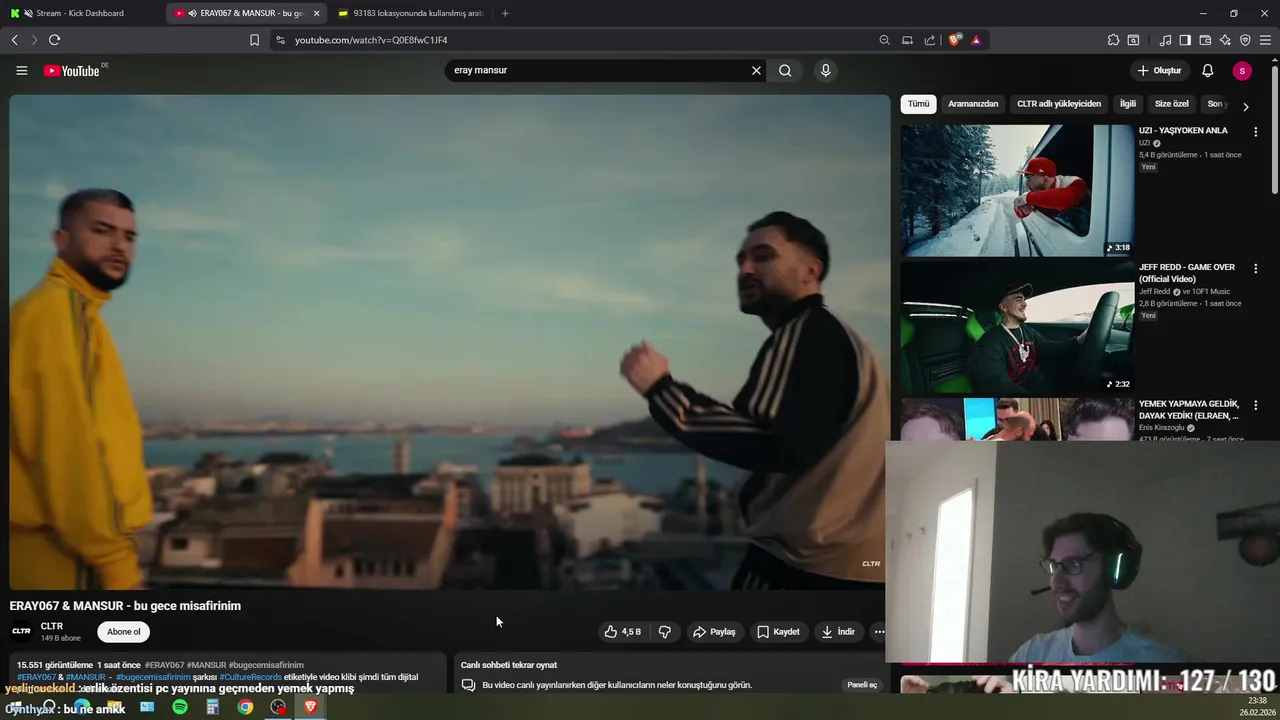Dislike the video with thumbs-down

664,632
